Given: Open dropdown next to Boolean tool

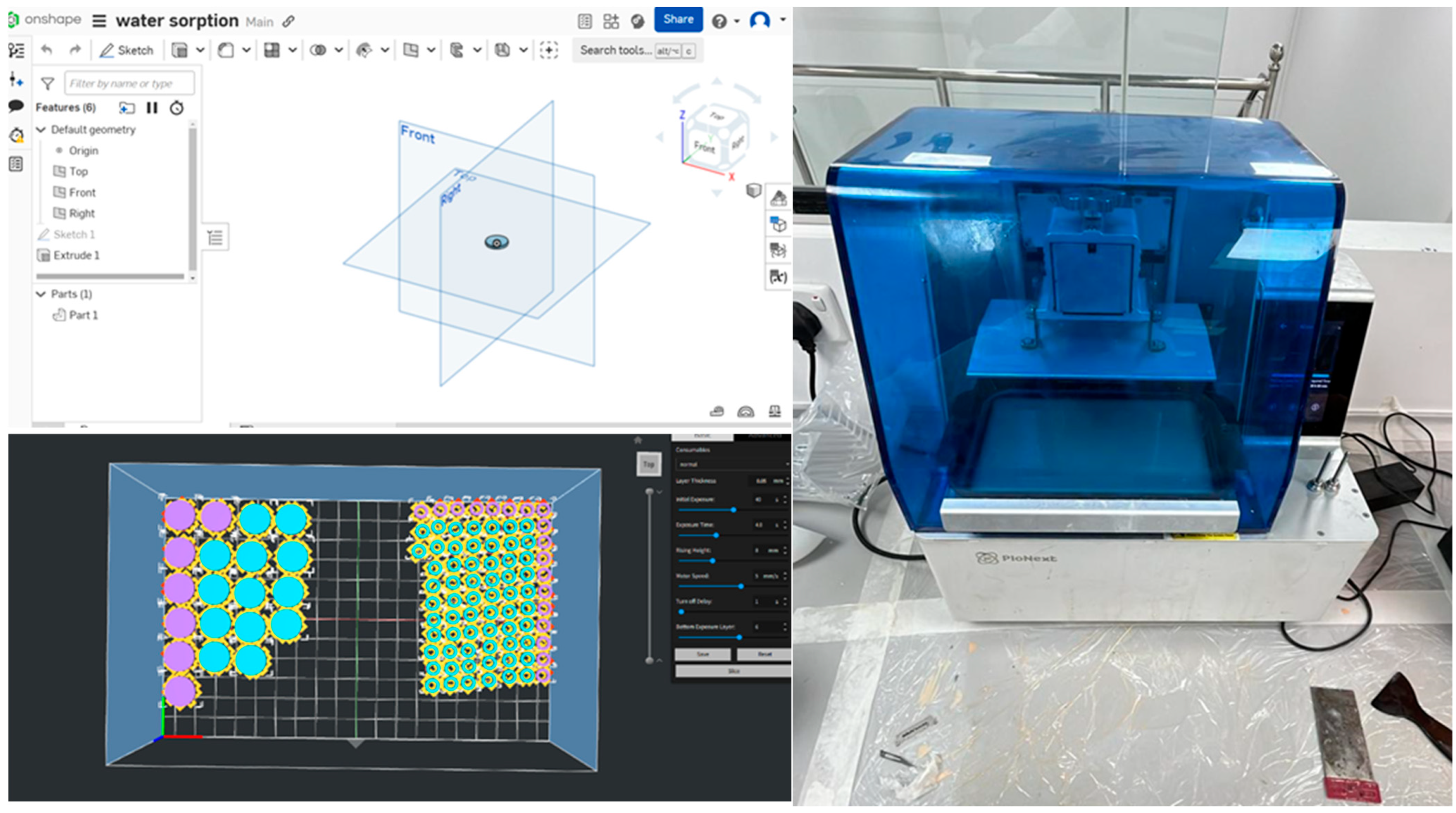Looking at the screenshot, I should pos(339,50).
